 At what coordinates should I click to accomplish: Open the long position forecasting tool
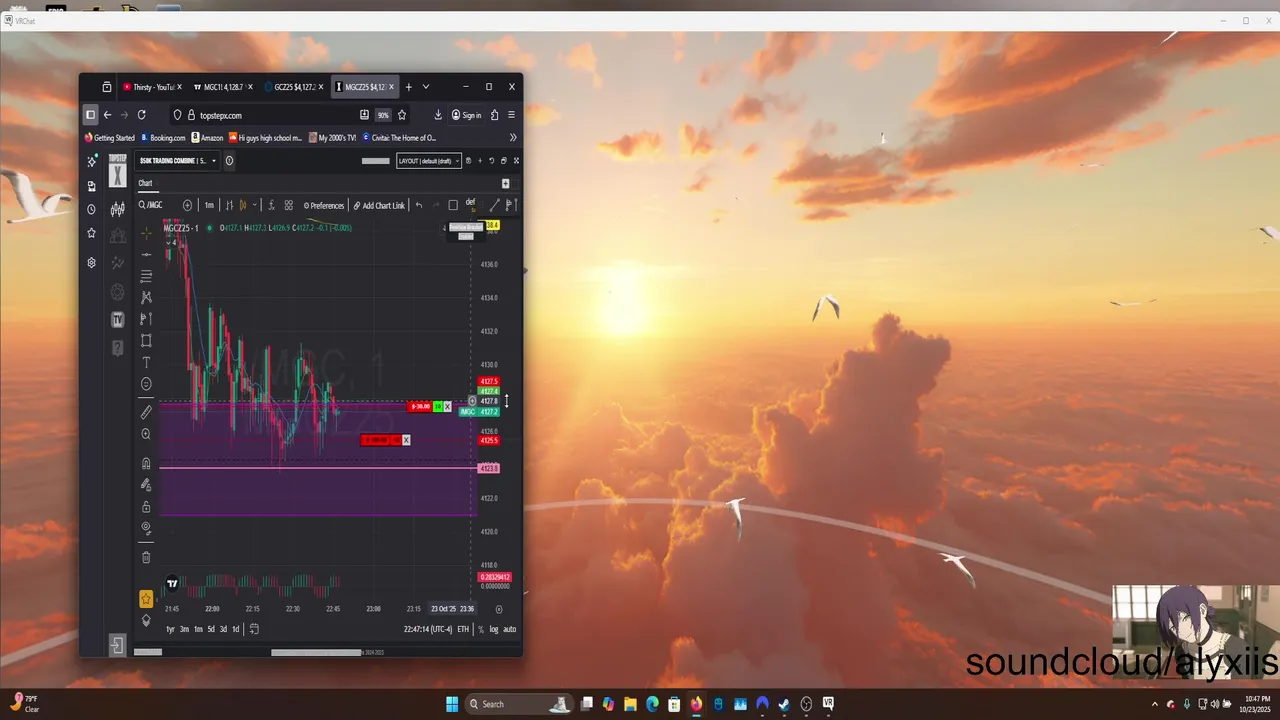pyautogui.click(x=146, y=319)
